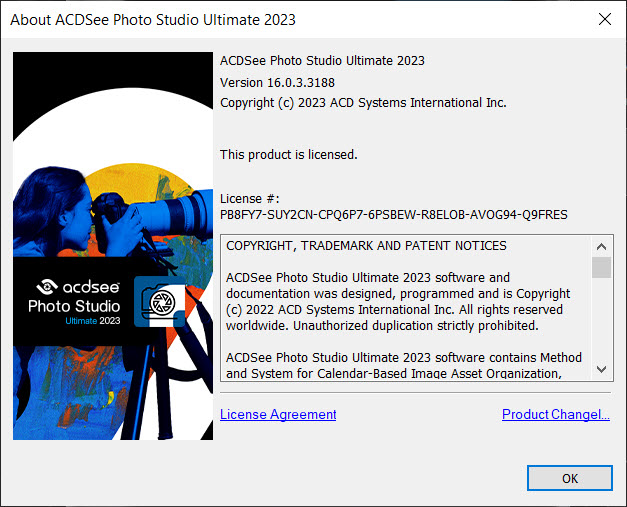Click the notices scrollbar down arrow
Viewport: 627px width, 507px height.
click(601, 370)
